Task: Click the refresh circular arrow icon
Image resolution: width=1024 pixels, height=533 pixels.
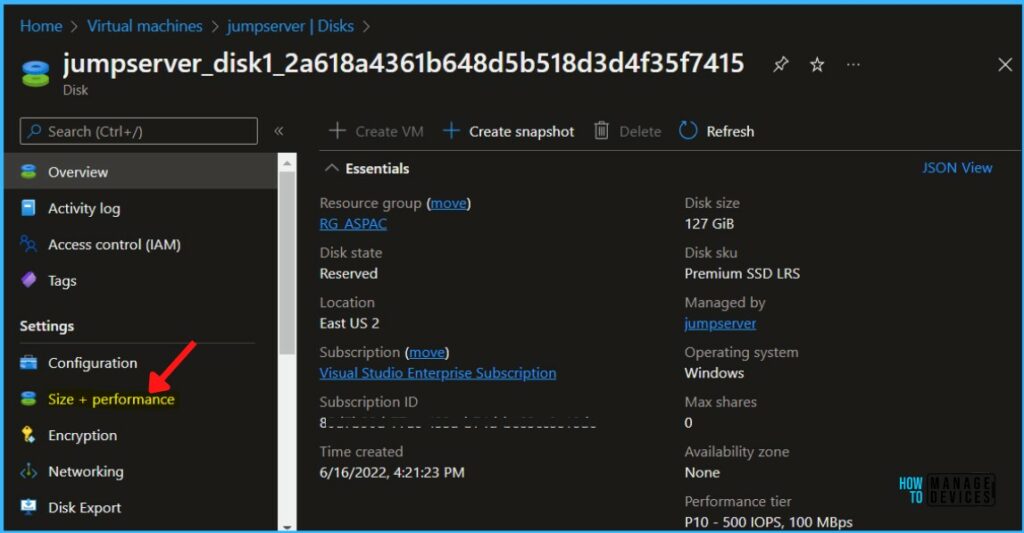Action: click(688, 131)
